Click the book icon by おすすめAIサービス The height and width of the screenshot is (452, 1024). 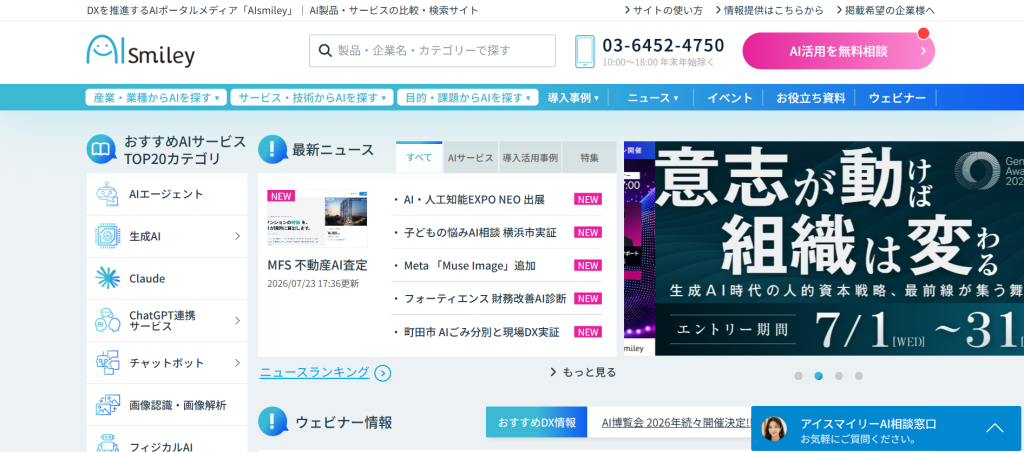(x=101, y=150)
